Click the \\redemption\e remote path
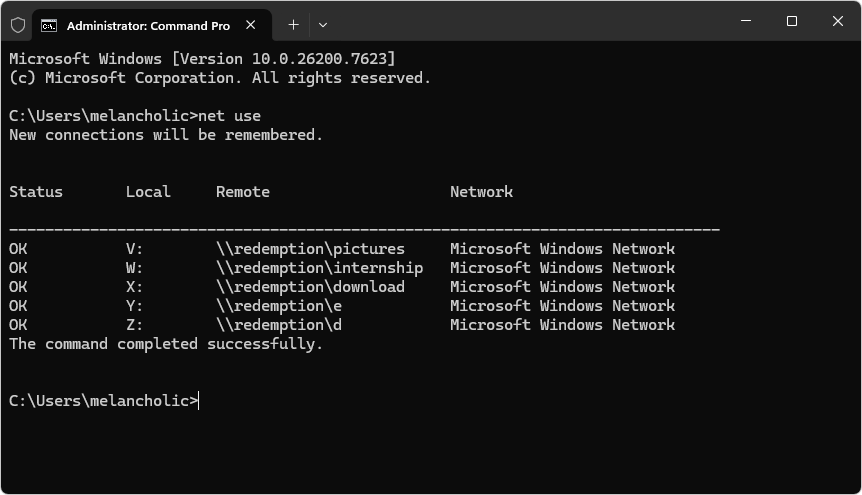 click(279, 306)
